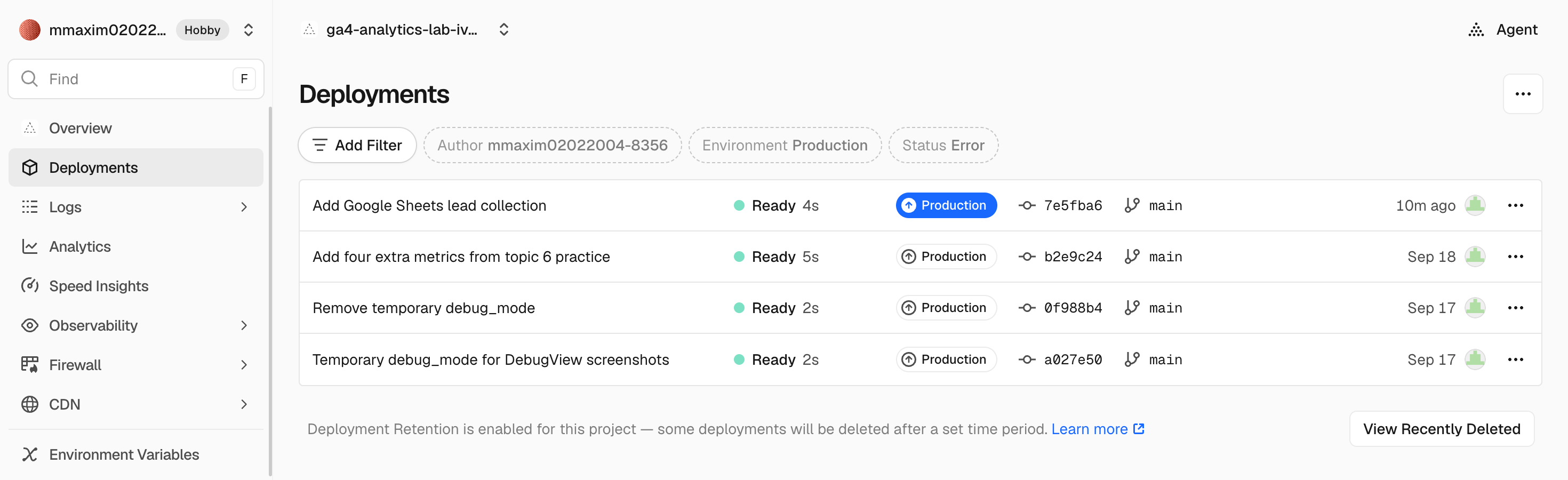Open the project switcher next to ga4-analytics-lab-iv
The height and width of the screenshot is (480, 1568).
tap(503, 30)
